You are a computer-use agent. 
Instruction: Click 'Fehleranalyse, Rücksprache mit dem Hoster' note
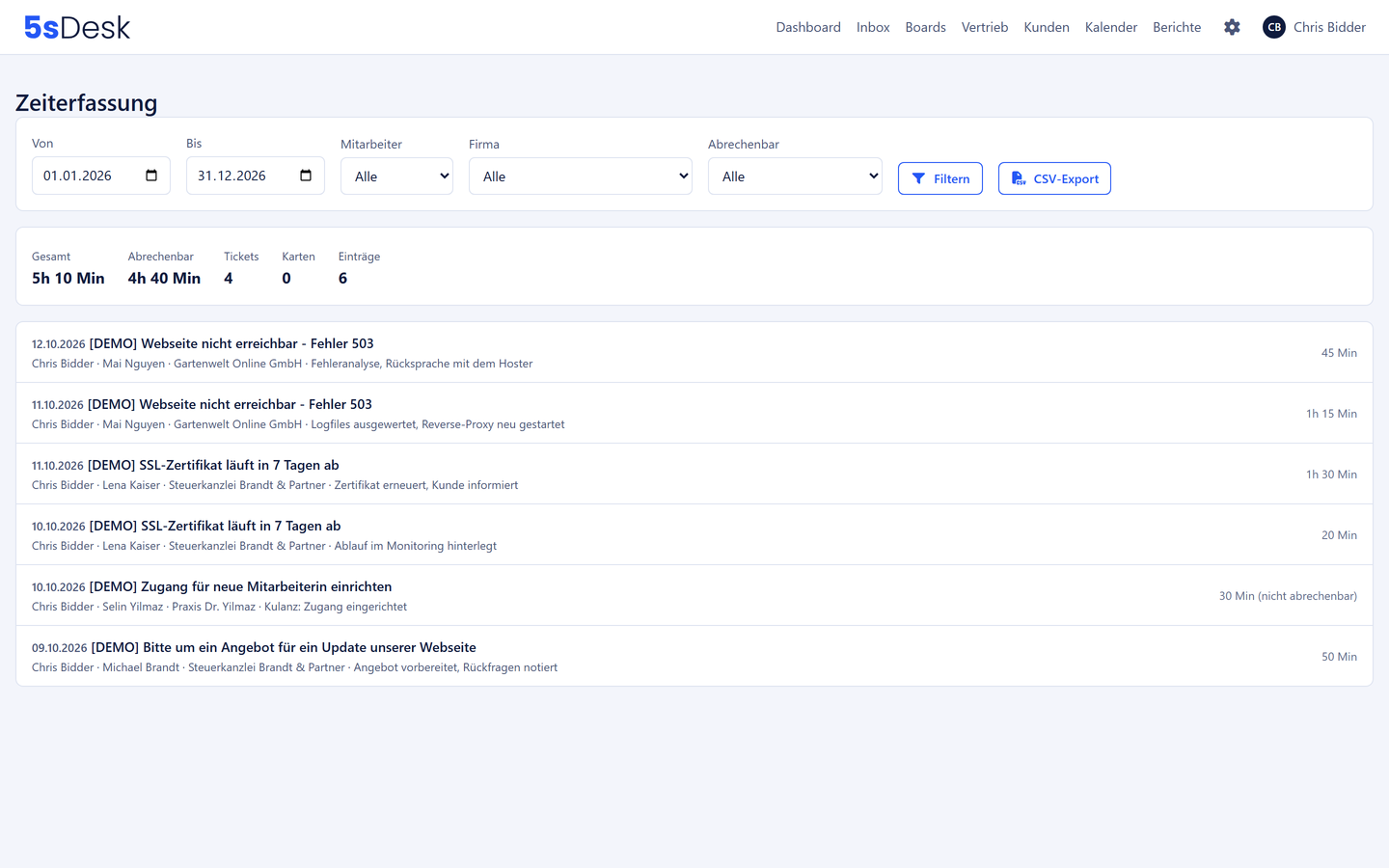[422, 364]
